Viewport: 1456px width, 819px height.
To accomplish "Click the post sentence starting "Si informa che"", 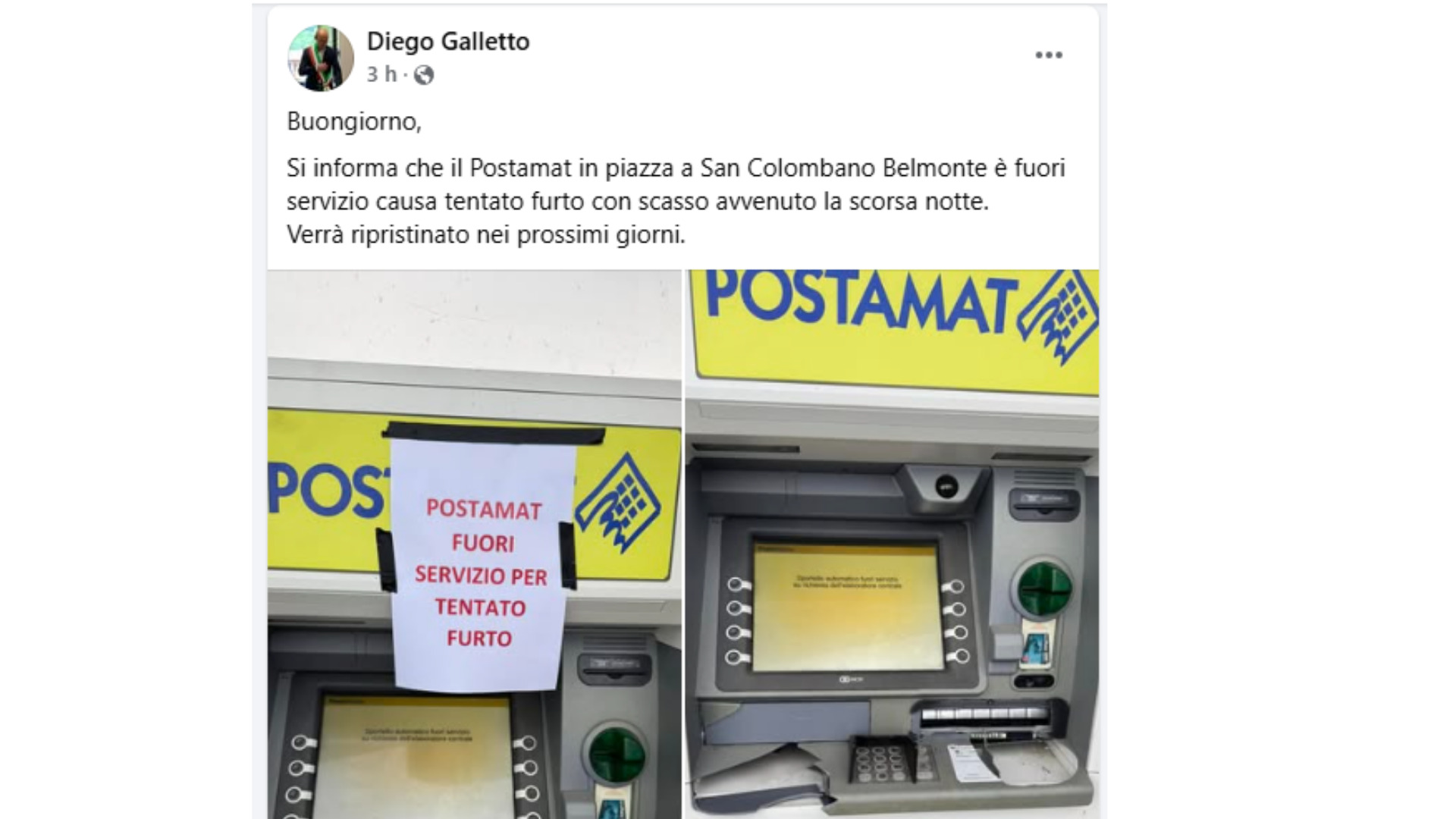I will click(x=676, y=184).
